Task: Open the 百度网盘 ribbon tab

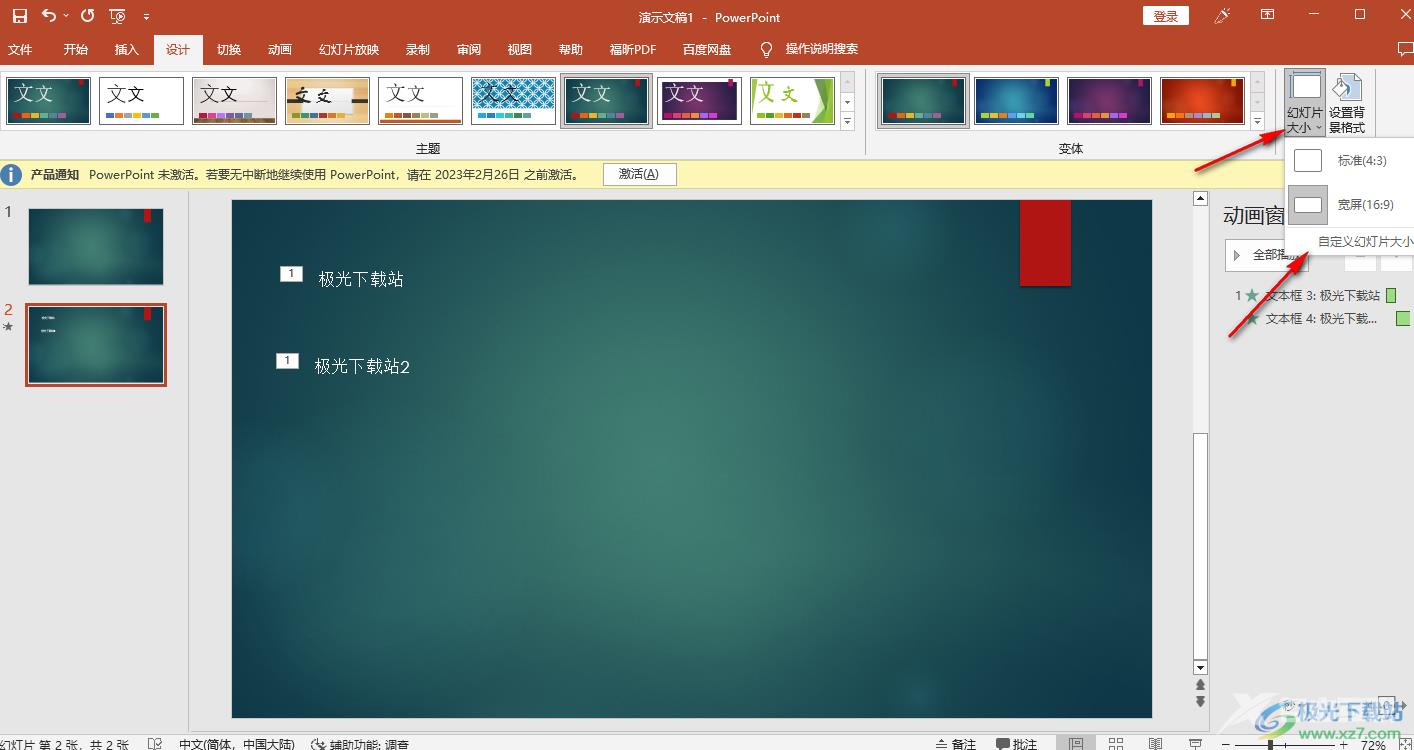Action: click(x=707, y=49)
